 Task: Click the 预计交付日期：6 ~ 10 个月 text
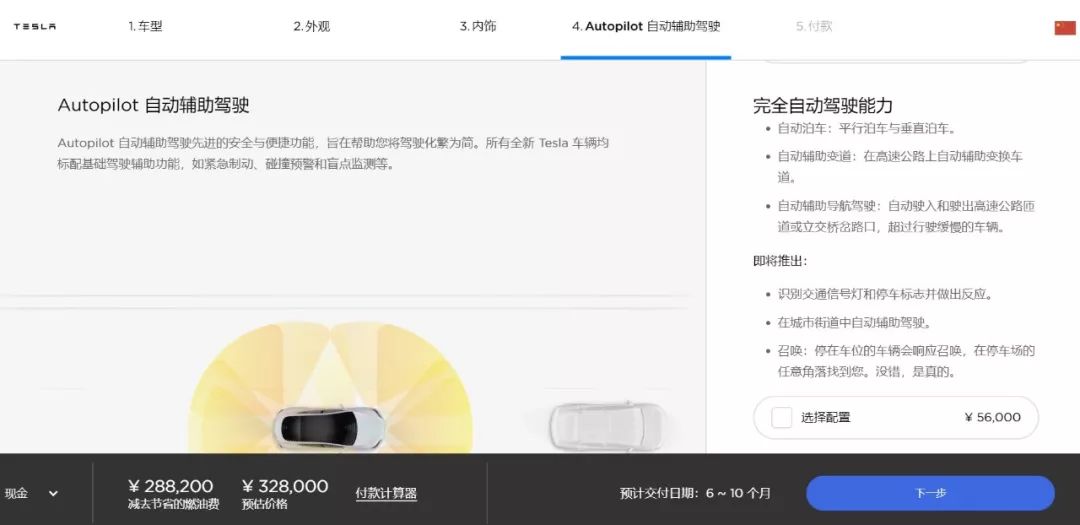tap(695, 493)
